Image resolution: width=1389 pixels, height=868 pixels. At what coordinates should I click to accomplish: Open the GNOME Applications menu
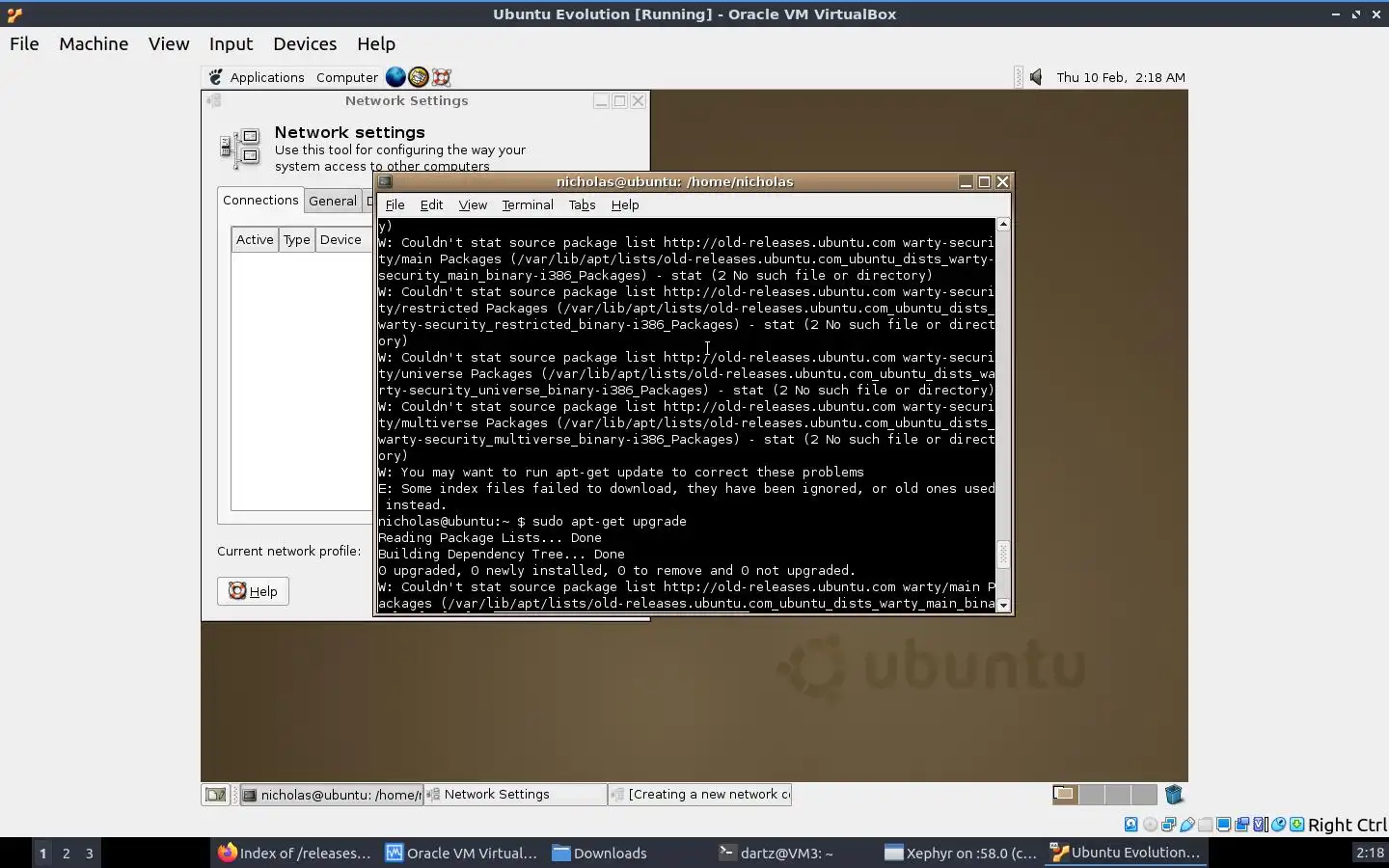pos(258,77)
